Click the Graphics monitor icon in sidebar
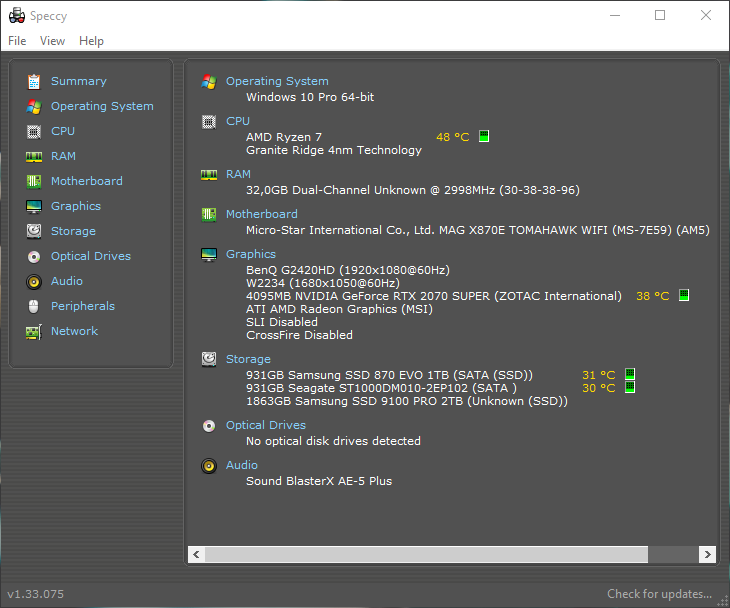Viewport: 730px width, 608px height. [x=34, y=207]
